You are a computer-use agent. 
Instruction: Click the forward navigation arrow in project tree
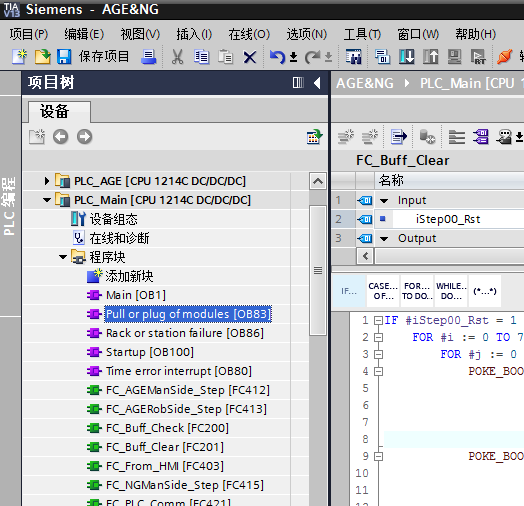coord(85,137)
